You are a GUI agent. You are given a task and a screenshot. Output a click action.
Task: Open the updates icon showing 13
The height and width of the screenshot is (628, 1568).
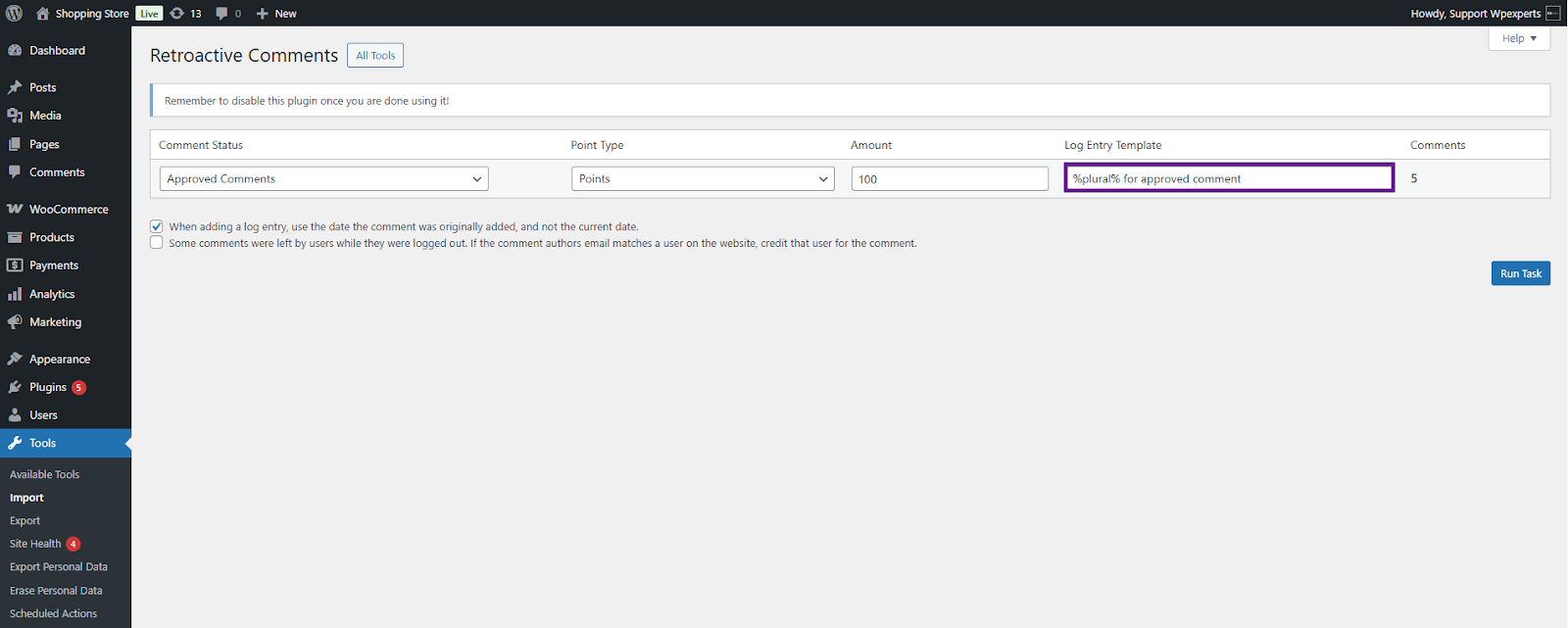tap(177, 14)
